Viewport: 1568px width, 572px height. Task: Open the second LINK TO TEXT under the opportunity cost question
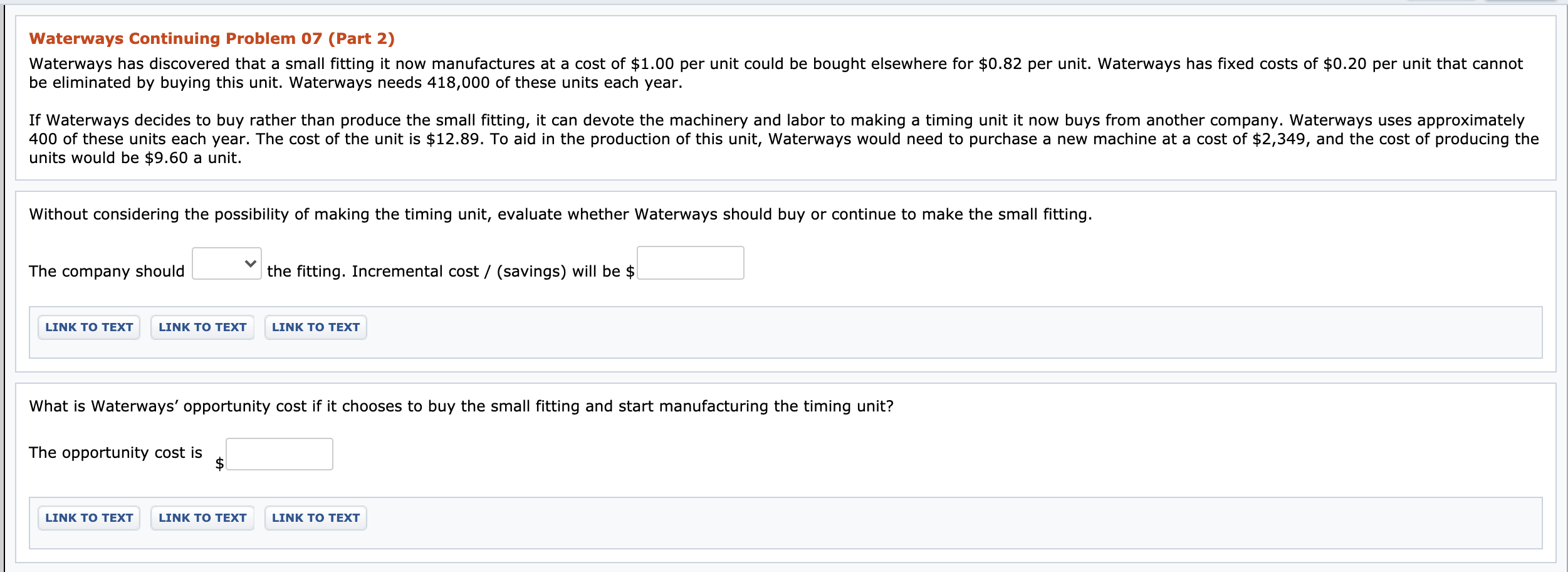tap(202, 517)
